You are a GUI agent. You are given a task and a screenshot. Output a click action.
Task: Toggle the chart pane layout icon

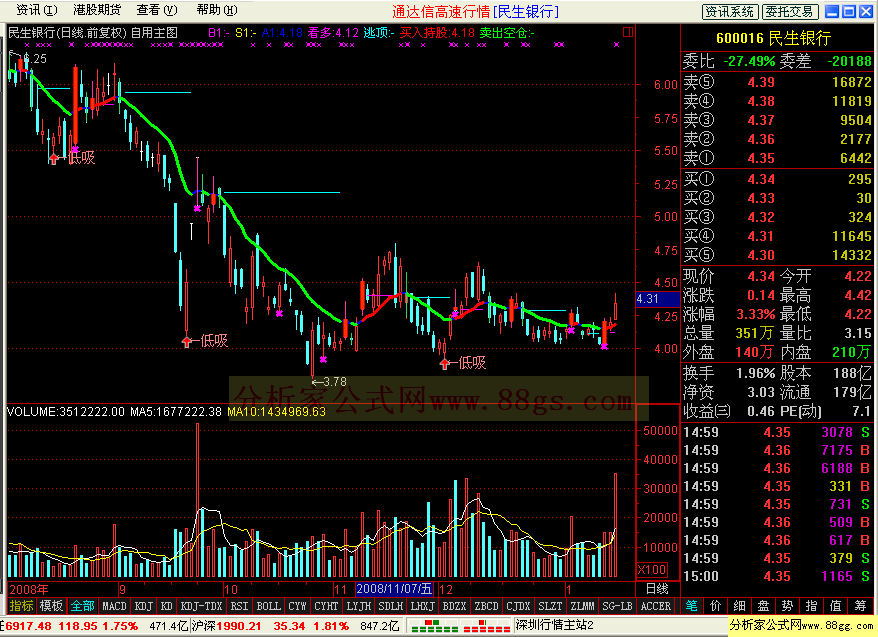click(x=628, y=32)
